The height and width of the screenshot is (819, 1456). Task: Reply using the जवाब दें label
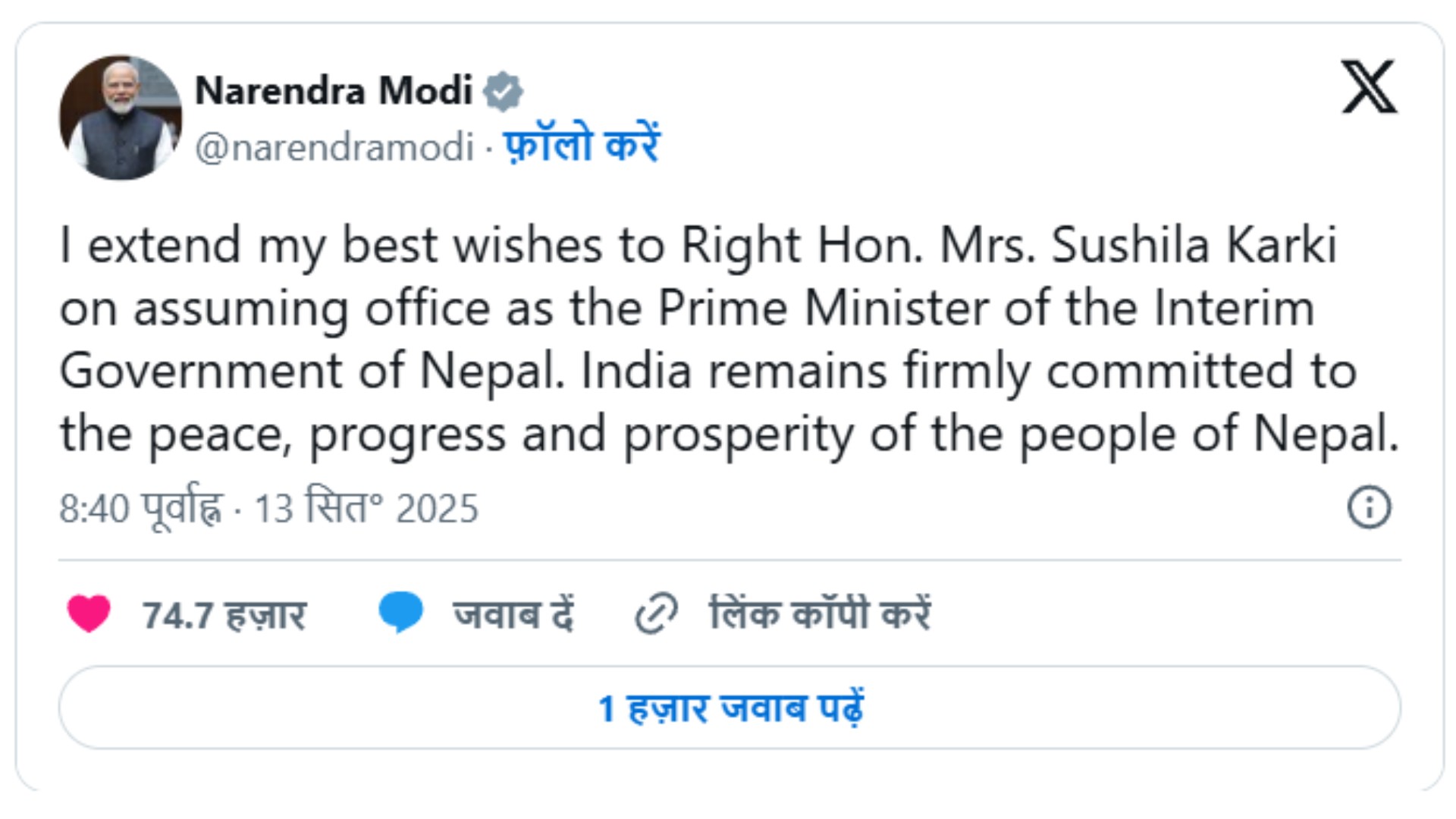click(x=513, y=614)
